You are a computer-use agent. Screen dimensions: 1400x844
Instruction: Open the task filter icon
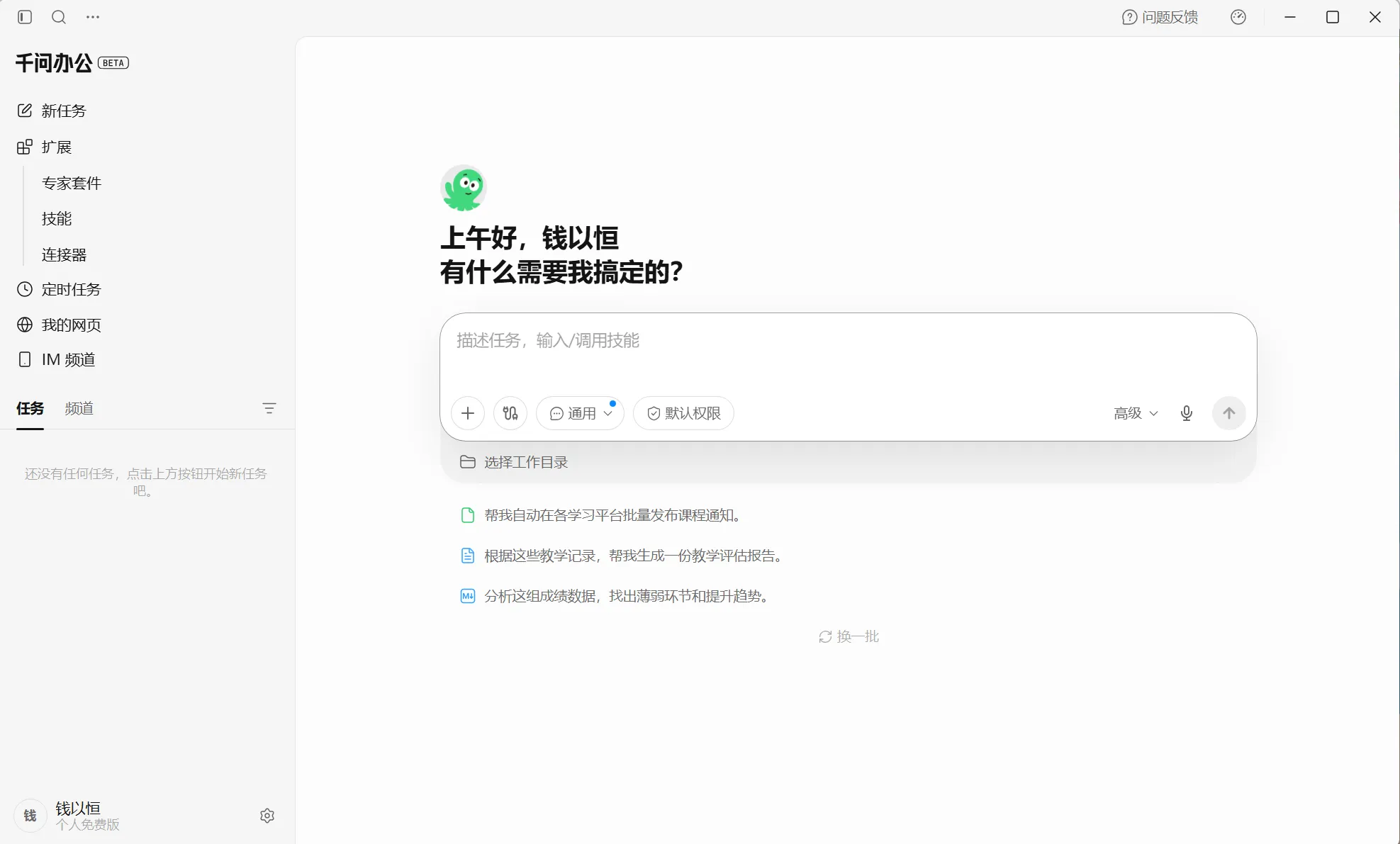269,408
